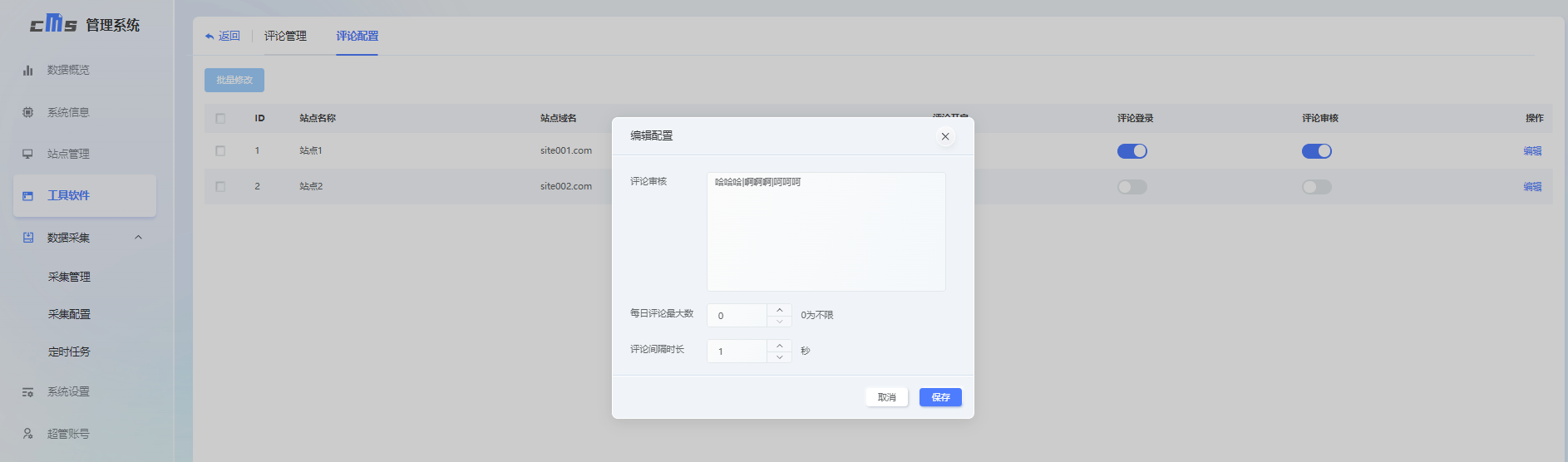
Task: Click the 返回 link
Action: (229, 36)
